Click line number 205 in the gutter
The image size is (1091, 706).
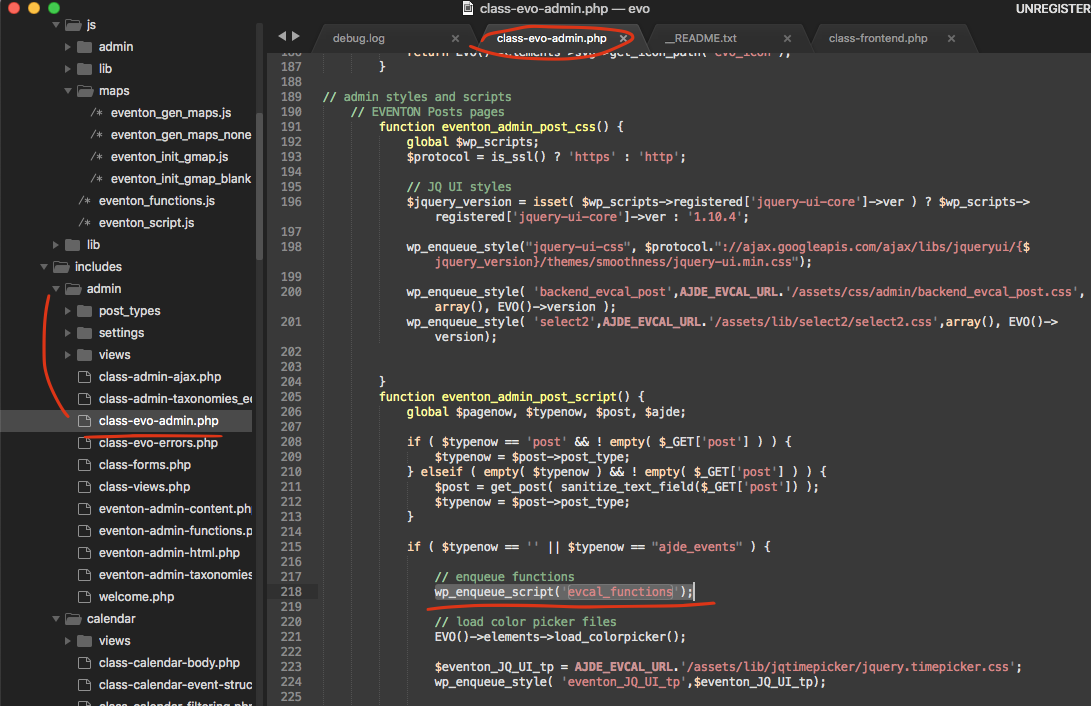coord(291,397)
